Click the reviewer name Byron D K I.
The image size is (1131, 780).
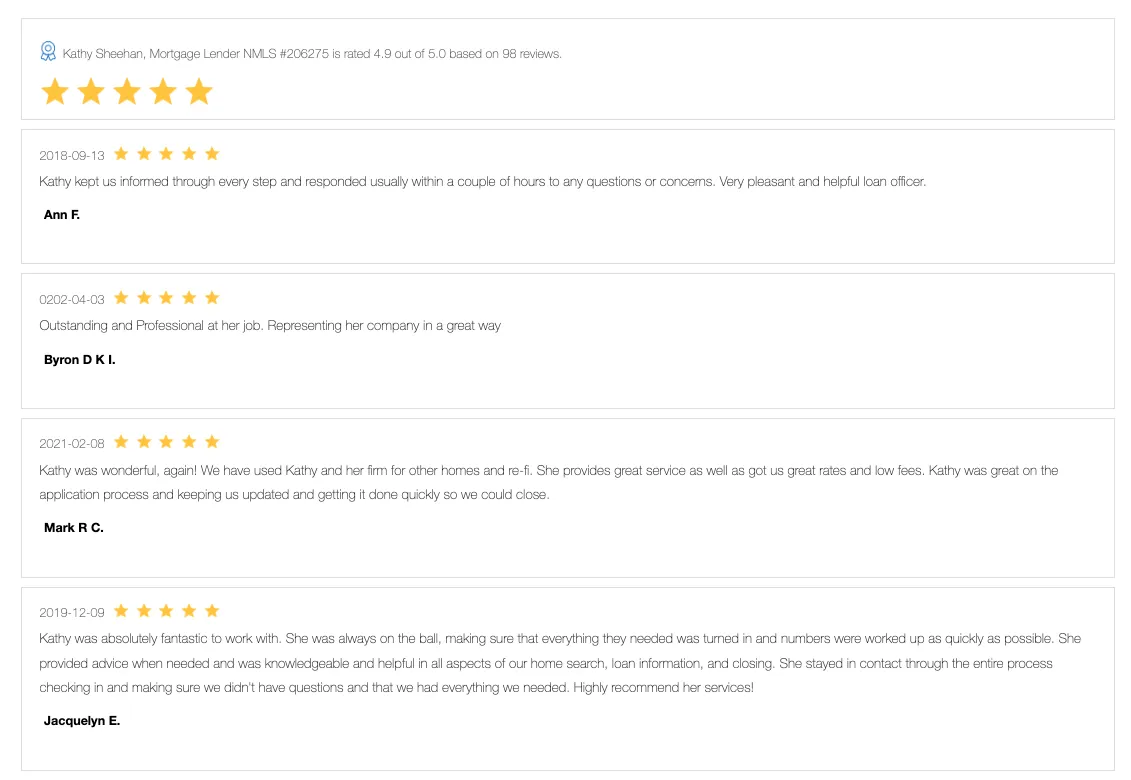click(x=80, y=359)
